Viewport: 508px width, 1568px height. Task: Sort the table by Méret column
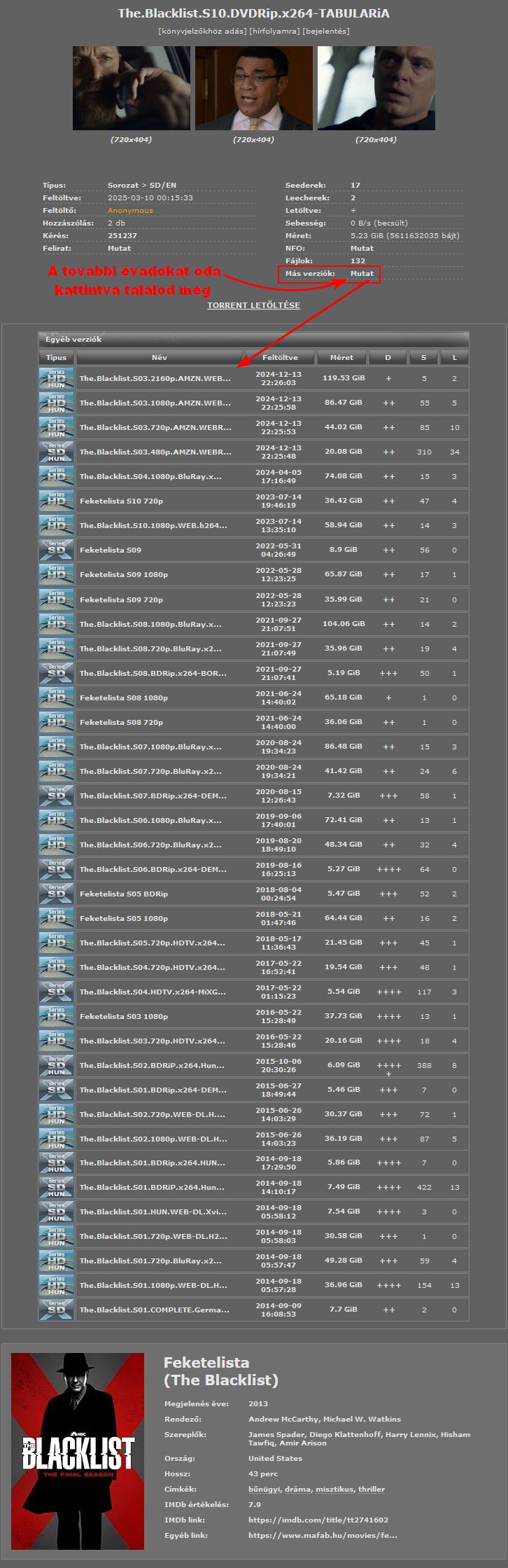pyautogui.click(x=341, y=357)
